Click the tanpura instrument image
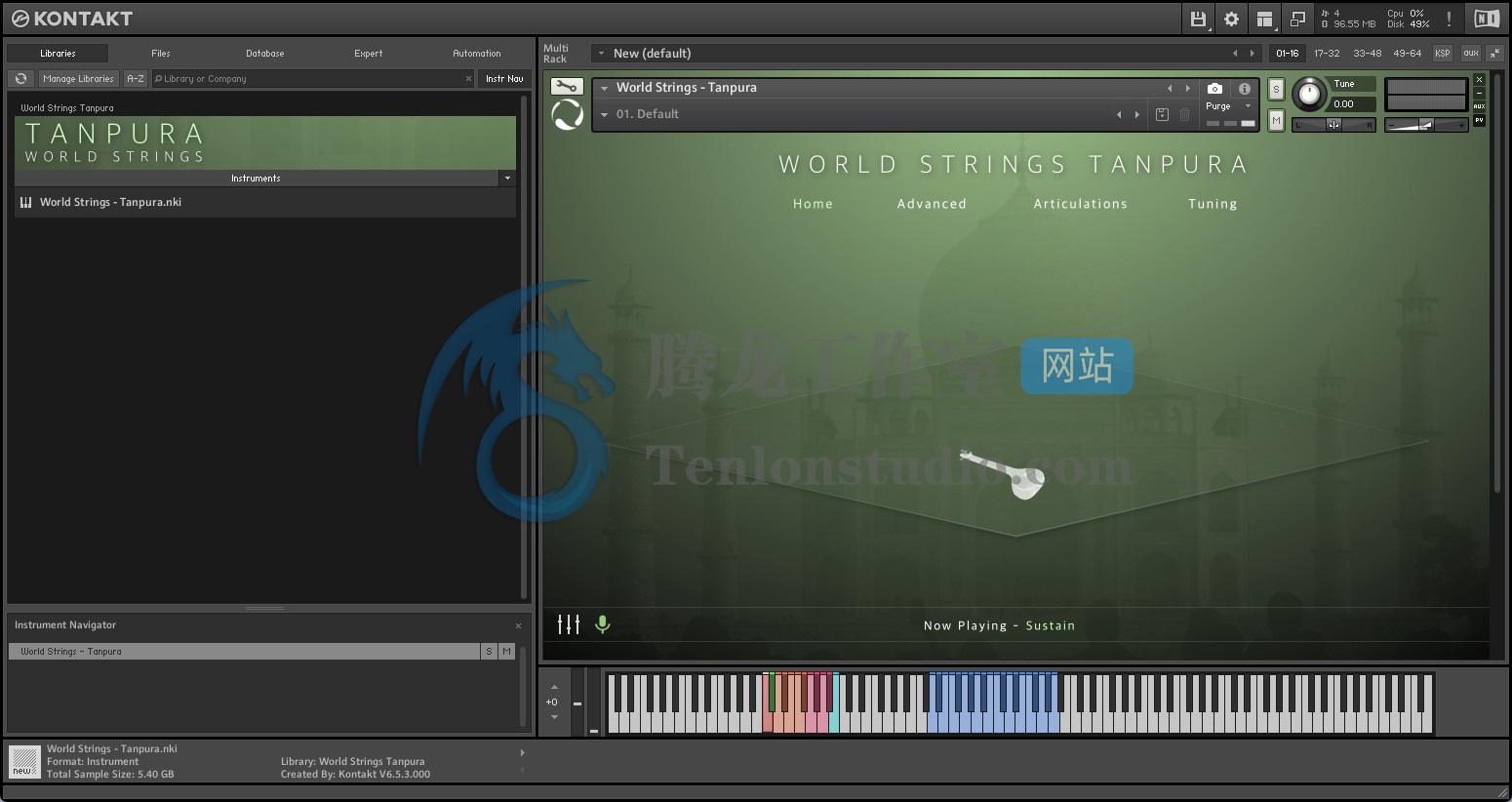Screen dimensions: 1512x802 pyautogui.click(x=1004, y=475)
